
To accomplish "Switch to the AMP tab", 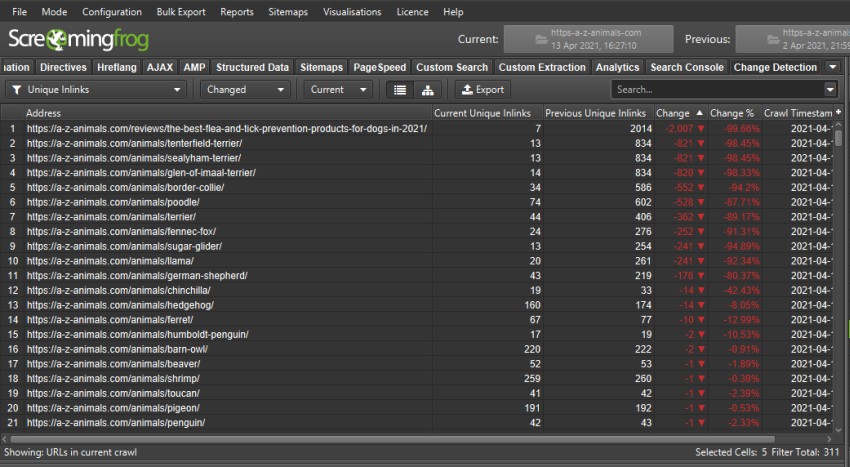I will (x=194, y=67).
